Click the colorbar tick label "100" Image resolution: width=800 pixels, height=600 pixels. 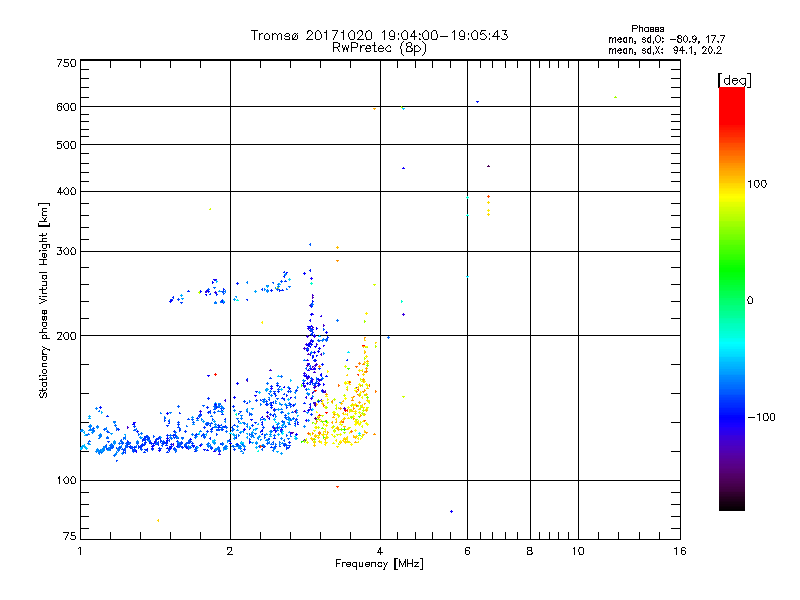(757, 184)
